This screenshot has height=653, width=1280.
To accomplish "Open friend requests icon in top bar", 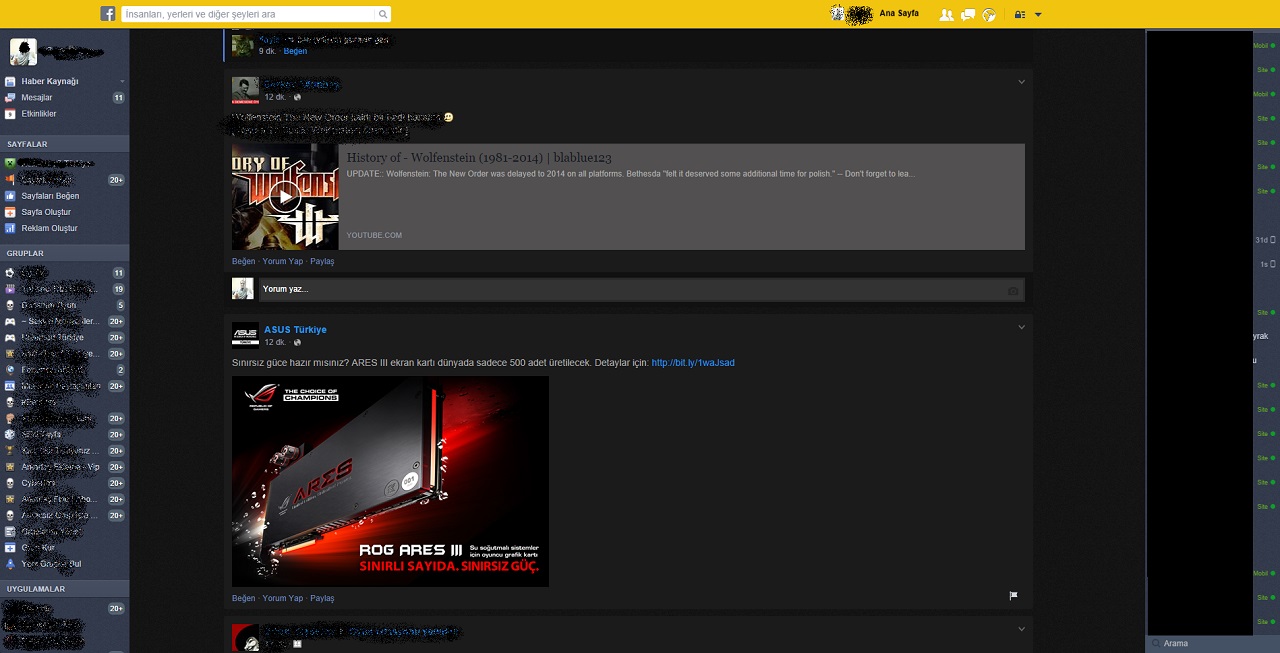I will tap(946, 14).
